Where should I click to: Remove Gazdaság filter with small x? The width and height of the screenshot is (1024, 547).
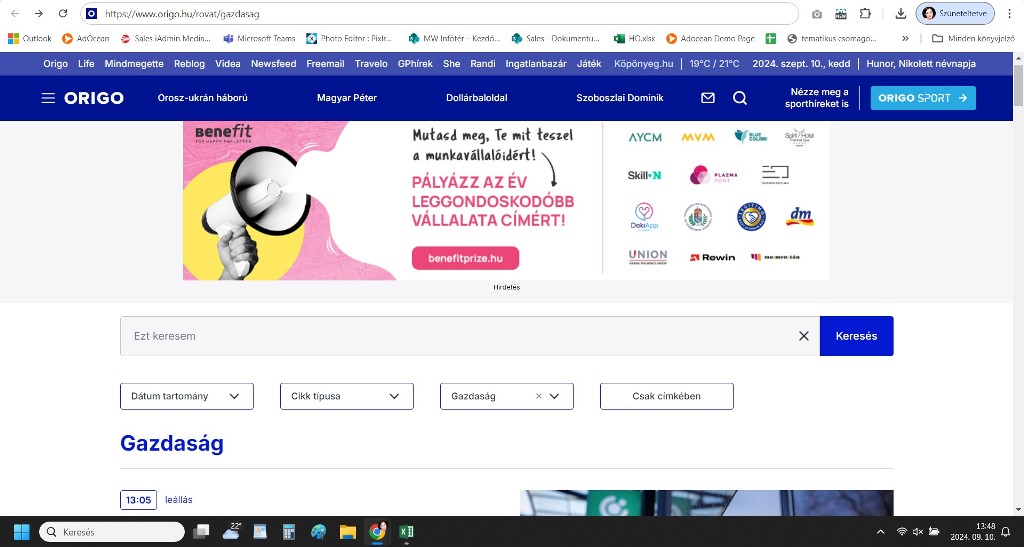[x=539, y=396]
